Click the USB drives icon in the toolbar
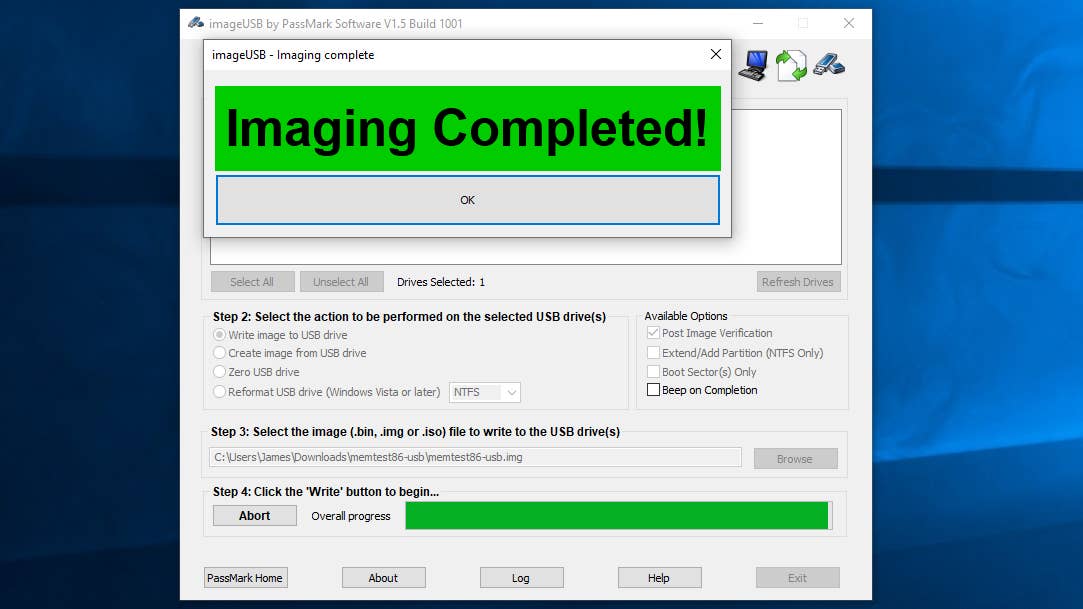 pyautogui.click(x=828, y=64)
